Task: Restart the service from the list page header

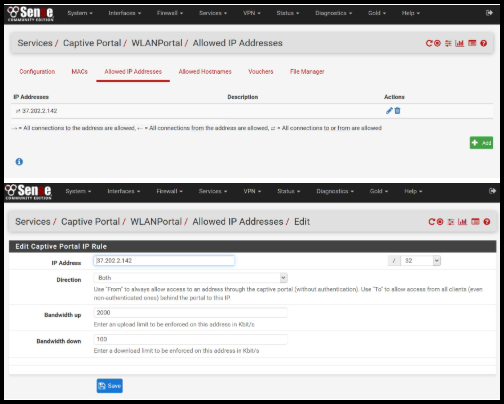Action: [x=429, y=43]
